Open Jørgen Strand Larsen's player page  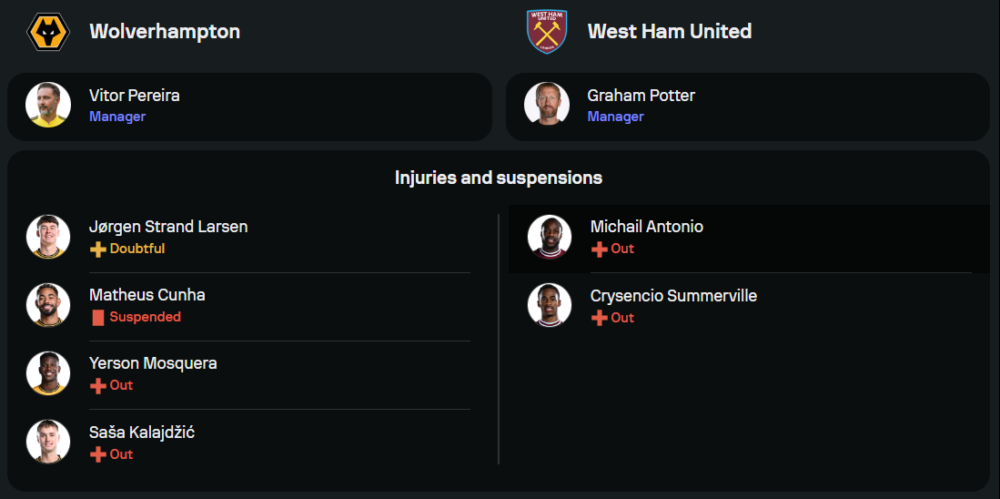pyautogui.click(x=168, y=227)
